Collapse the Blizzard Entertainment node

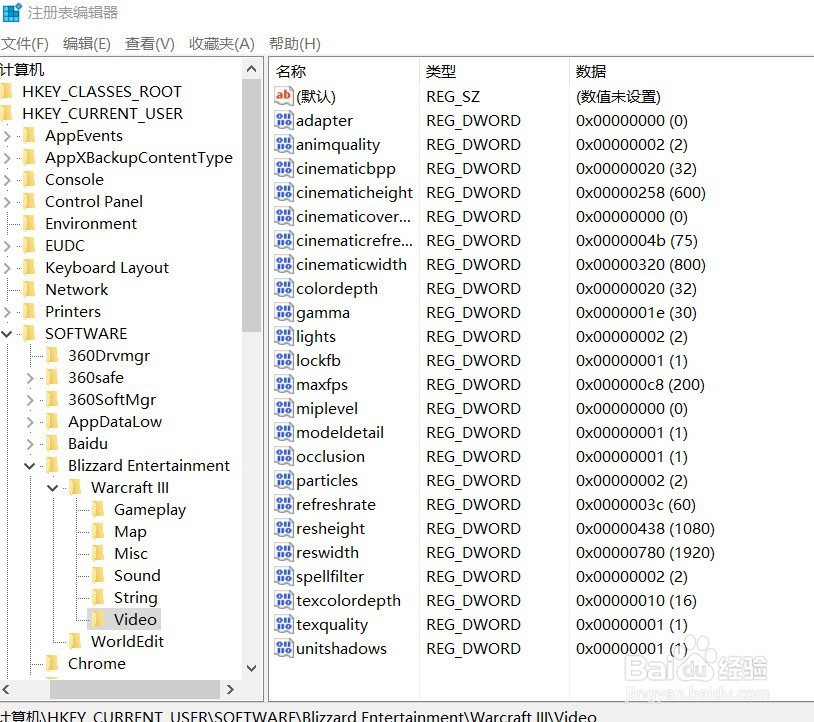29,465
